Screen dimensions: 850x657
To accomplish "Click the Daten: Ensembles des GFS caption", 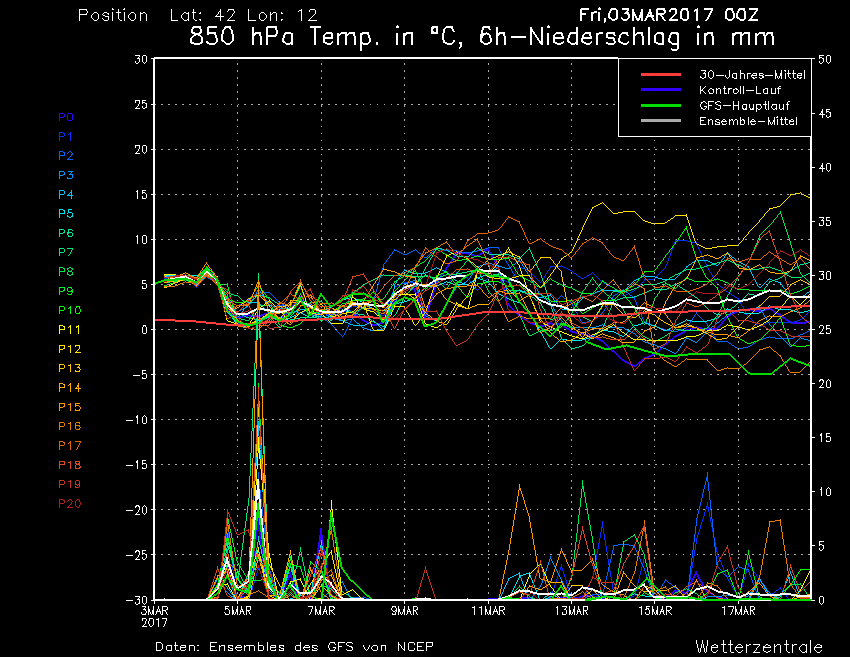I will click(294, 647).
